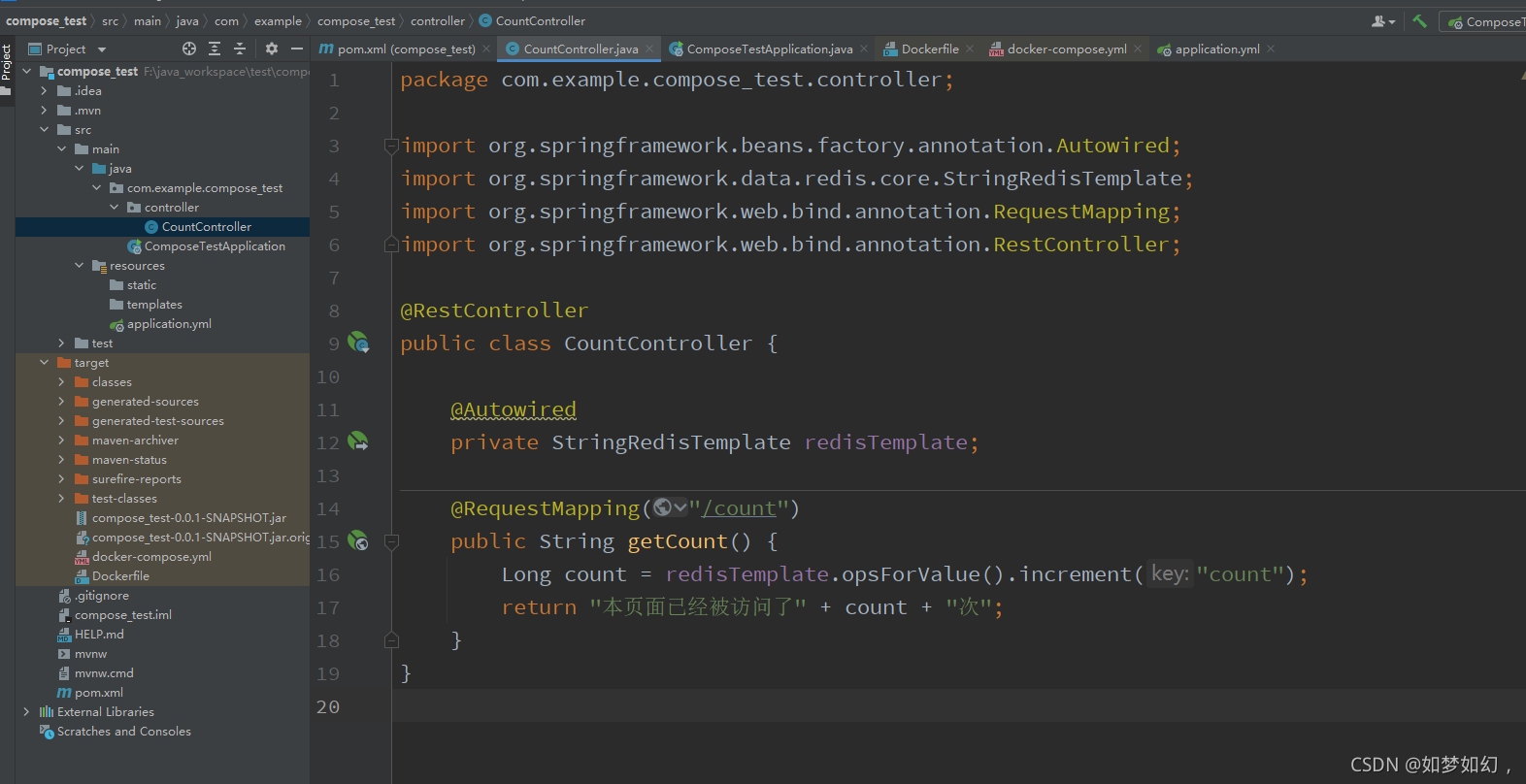The width and height of the screenshot is (1526, 784).
Task: Collapse the resources folder
Action: [x=79, y=266]
